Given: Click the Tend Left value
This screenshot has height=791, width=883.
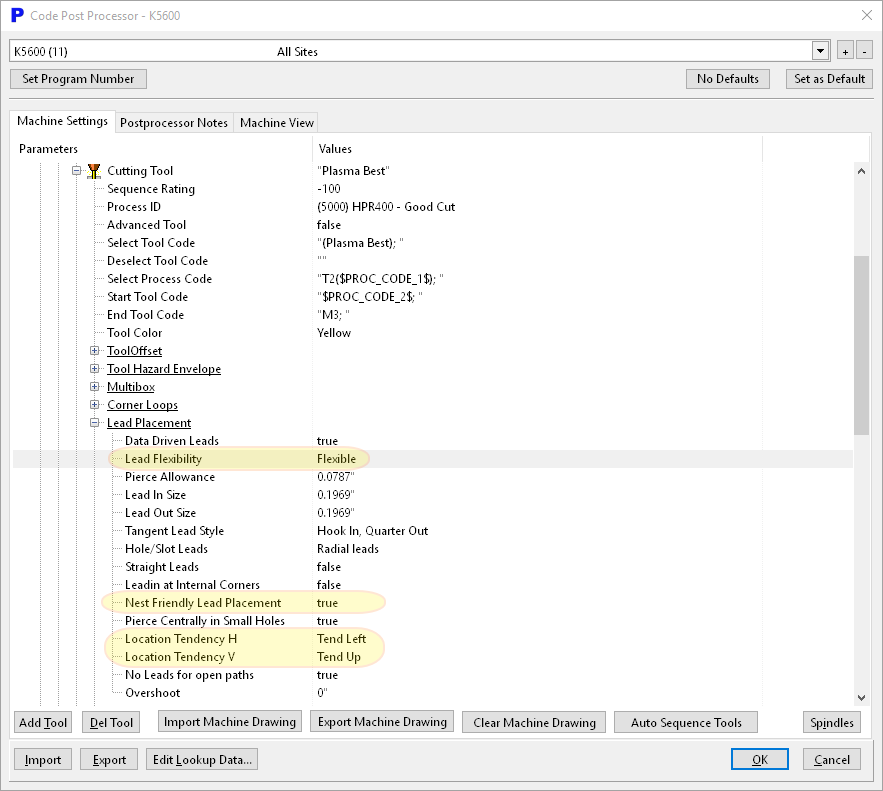Looking at the screenshot, I should (341, 639).
